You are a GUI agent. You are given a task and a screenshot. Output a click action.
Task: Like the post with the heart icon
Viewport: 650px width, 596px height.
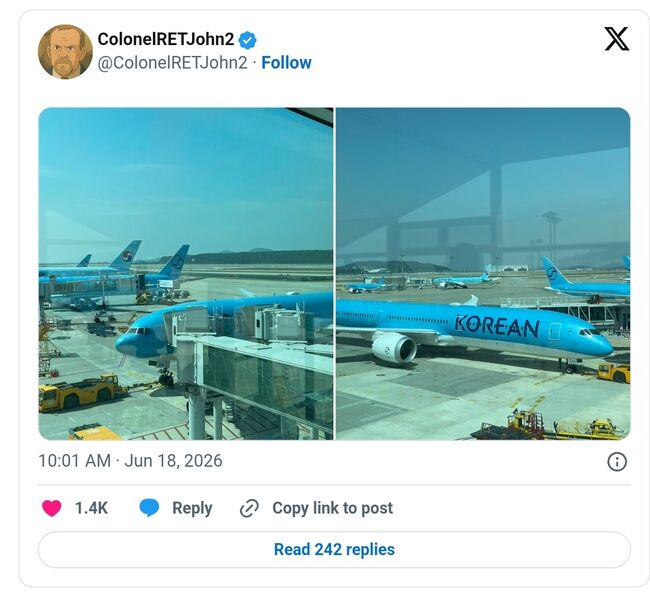(52, 508)
